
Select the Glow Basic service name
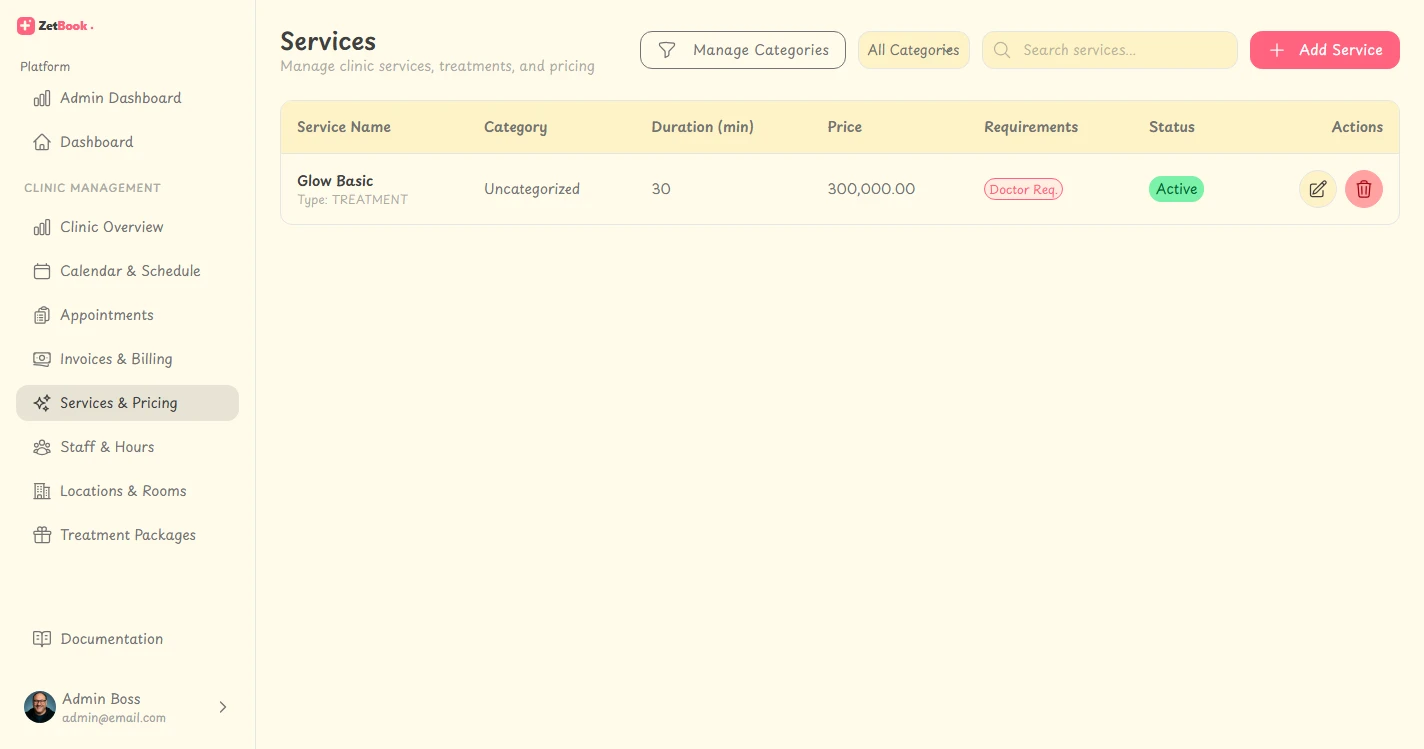point(335,181)
